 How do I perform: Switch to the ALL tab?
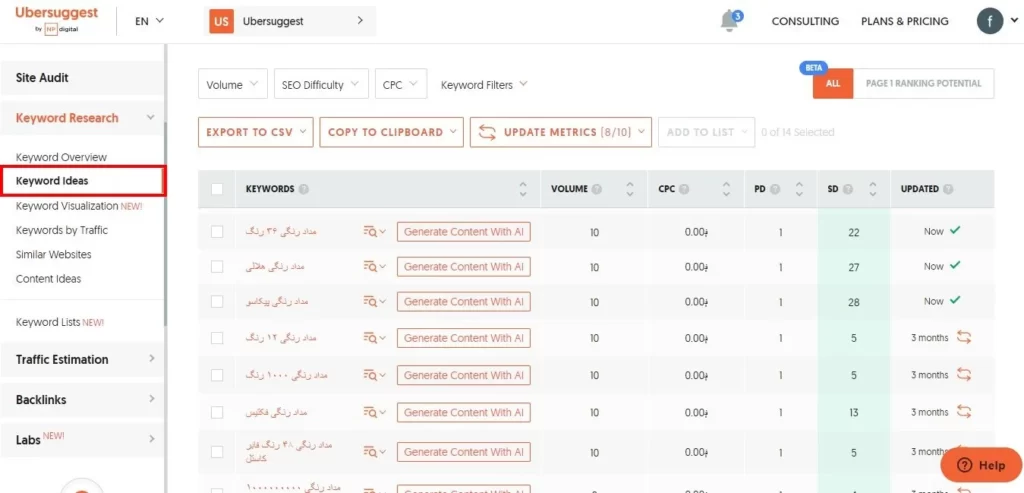click(833, 84)
